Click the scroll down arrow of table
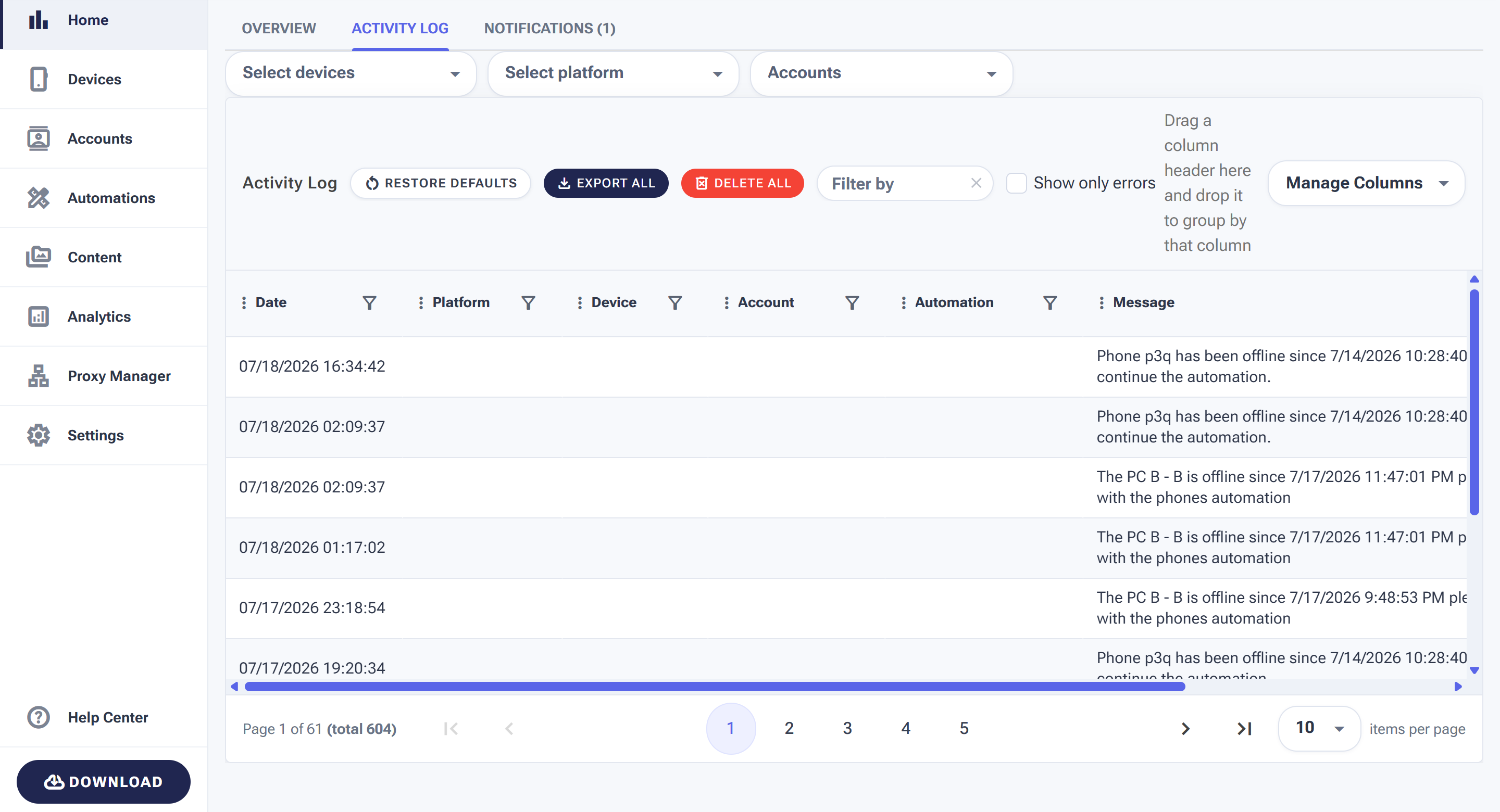Screen dimensions: 1500x812 pos(1474,670)
